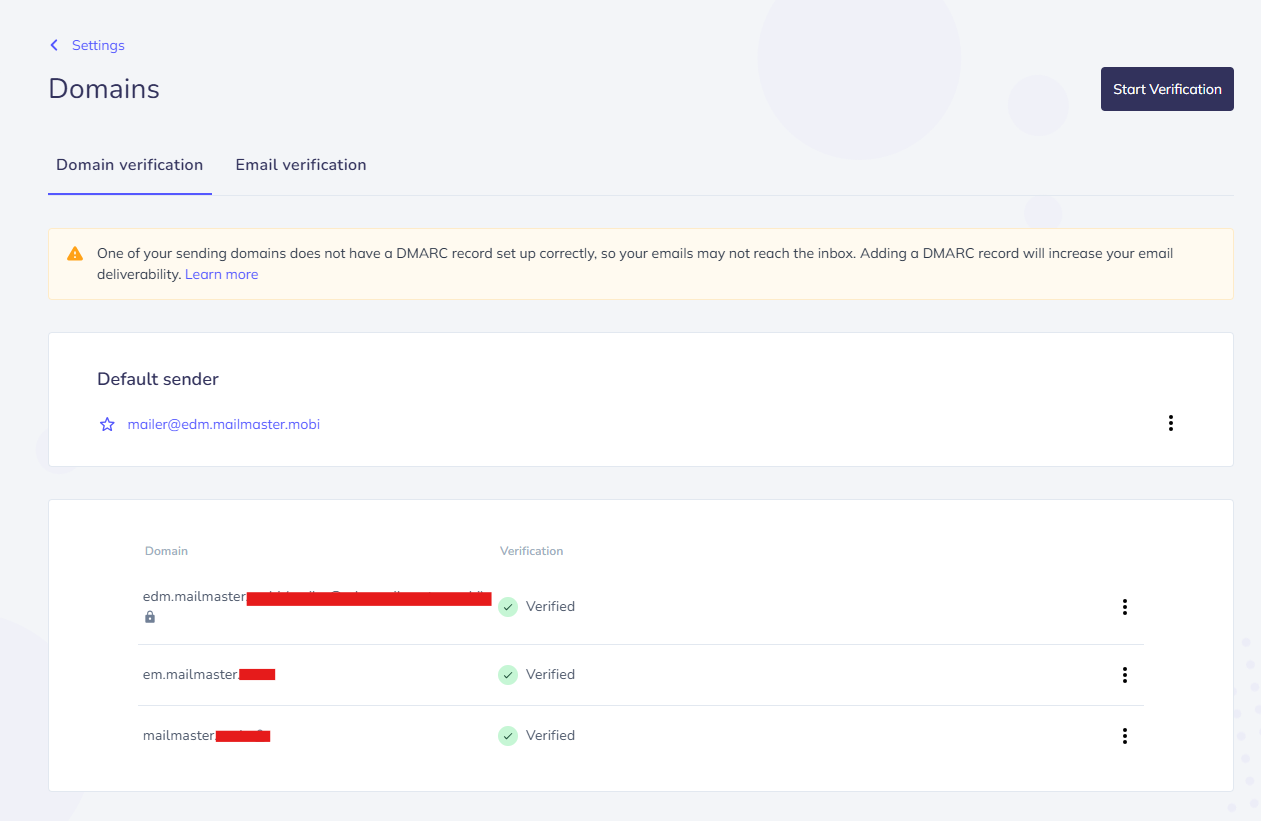
Task: Open the Email verification tab
Action: coord(301,165)
